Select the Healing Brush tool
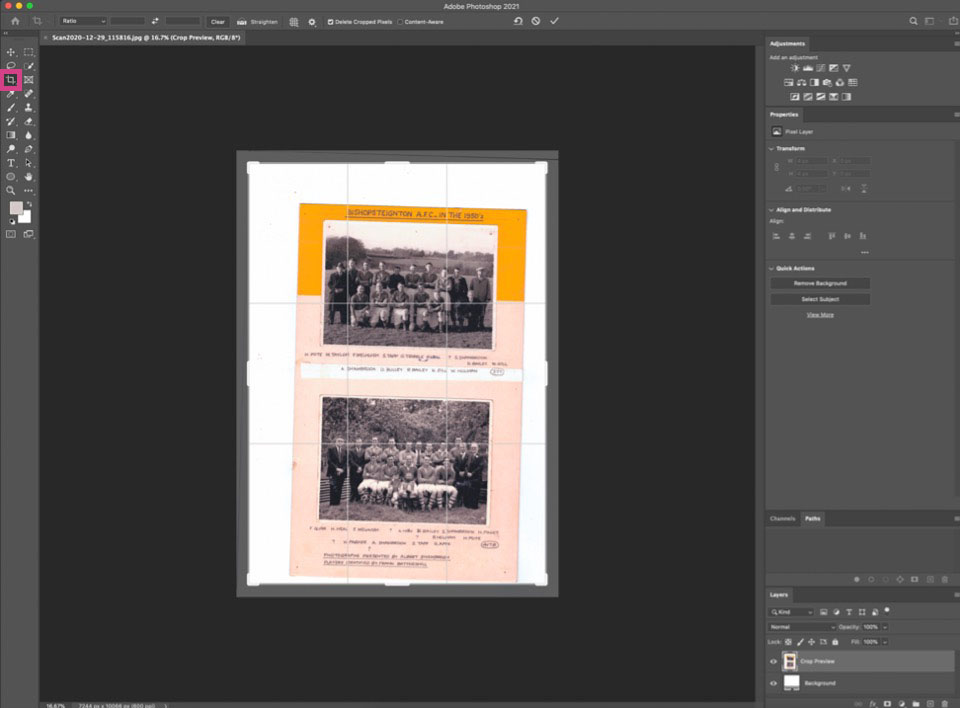This screenshot has width=960, height=708. point(29,94)
